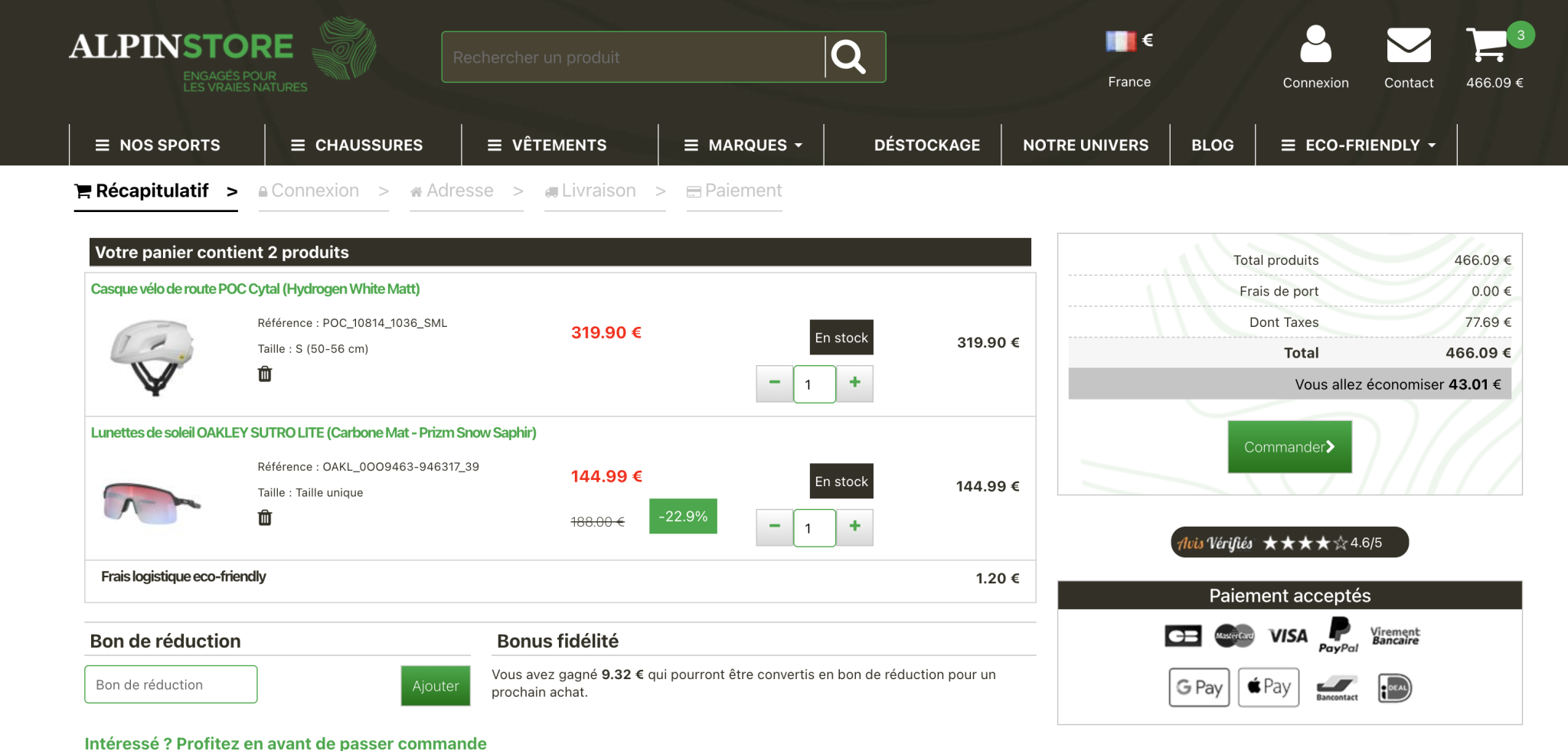Image resolution: width=1568 pixels, height=751 pixels.
Task: Decrease sunglasses quantity with minus button
Action: click(773, 527)
